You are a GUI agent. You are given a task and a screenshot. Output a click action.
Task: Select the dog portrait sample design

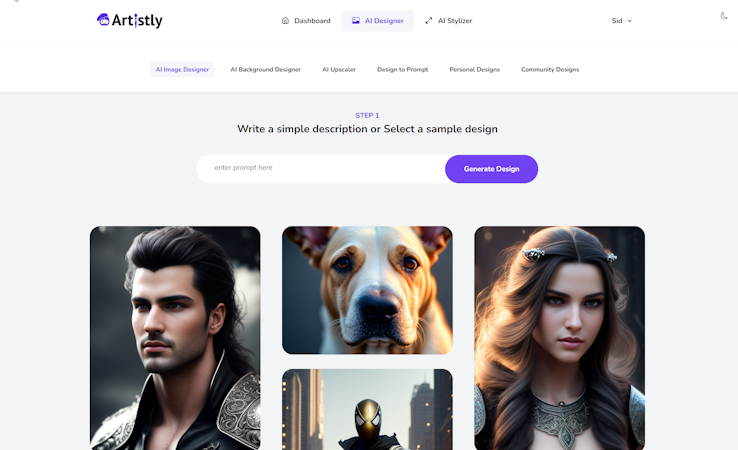coord(367,290)
